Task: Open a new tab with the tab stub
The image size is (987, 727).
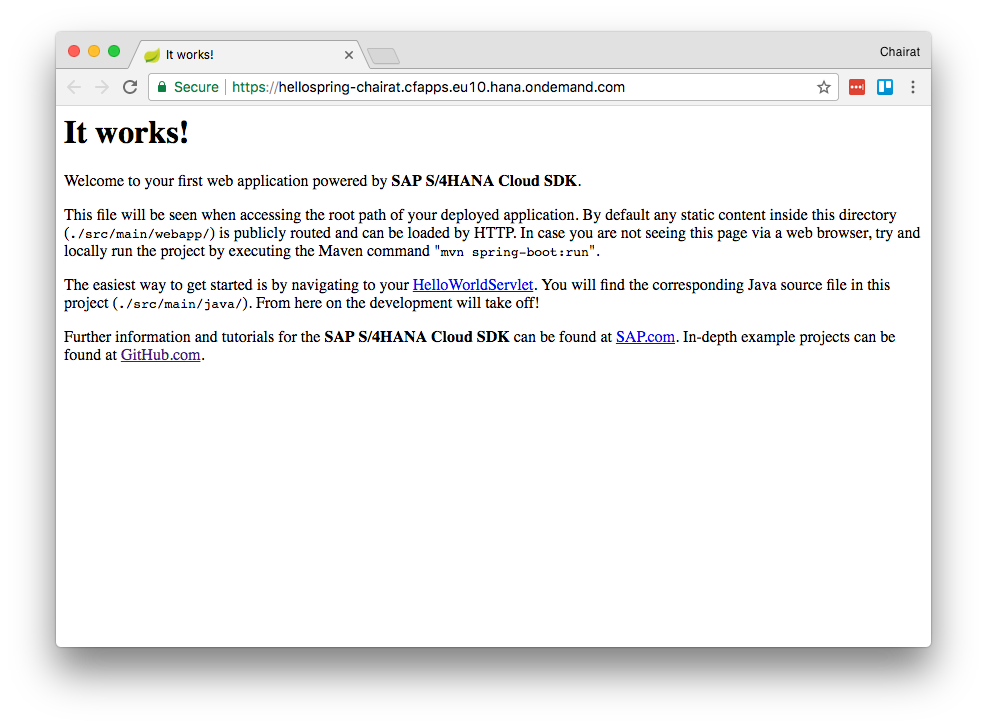Action: pyautogui.click(x=383, y=56)
